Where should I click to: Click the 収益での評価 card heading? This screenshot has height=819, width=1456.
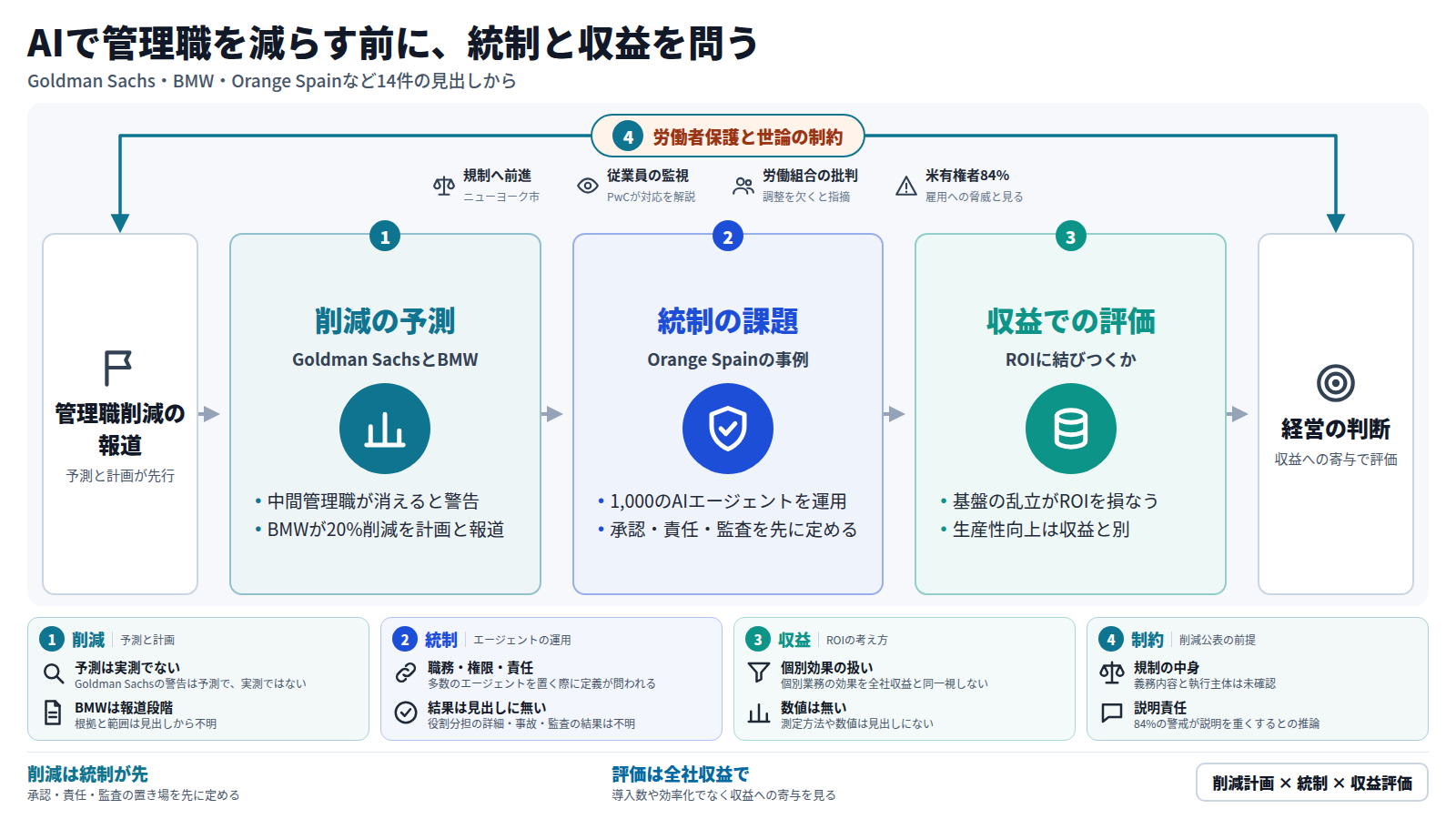pos(1071,320)
